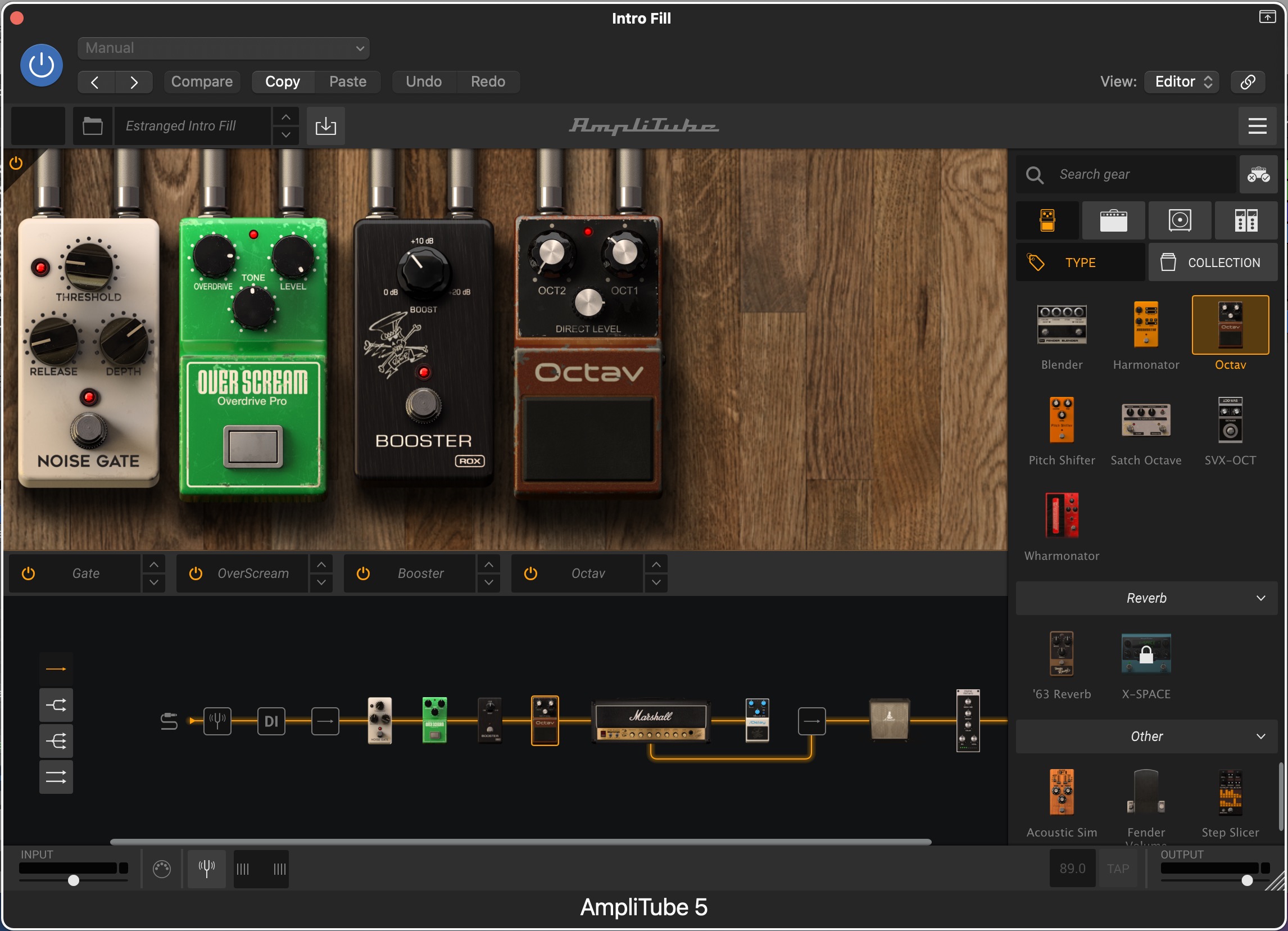Click the link icon next to Editor view

(x=1248, y=82)
